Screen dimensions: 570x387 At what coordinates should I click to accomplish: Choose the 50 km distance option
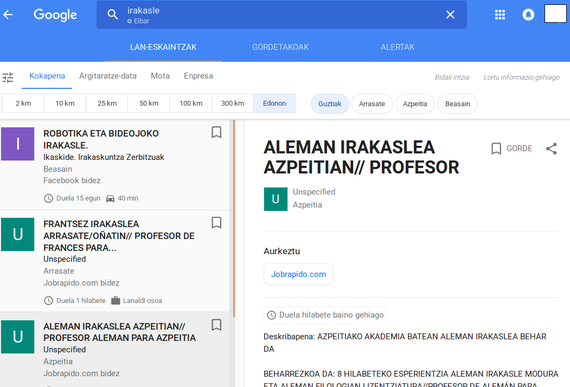[149, 104]
